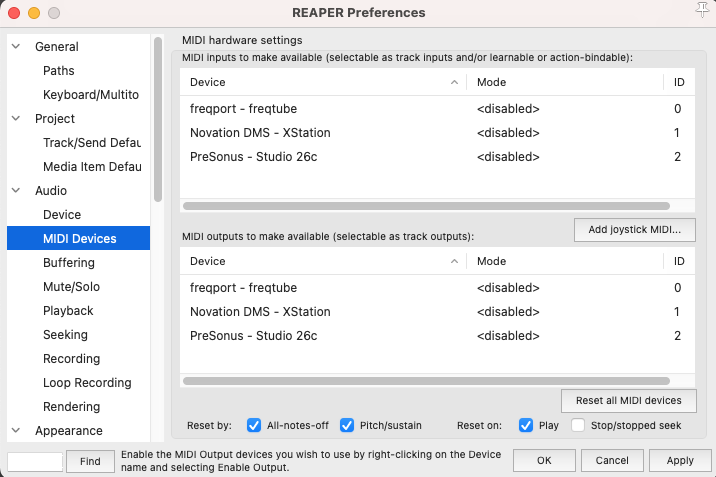Confirm with the OK button
Screen dimensions: 716x477
coord(544,461)
